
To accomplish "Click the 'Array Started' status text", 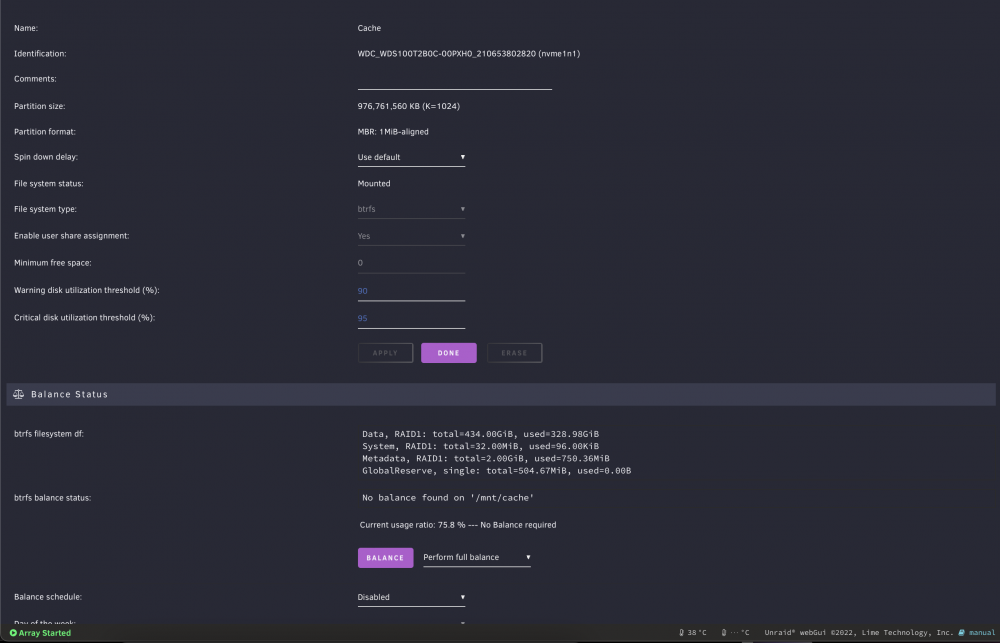I will [45, 633].
